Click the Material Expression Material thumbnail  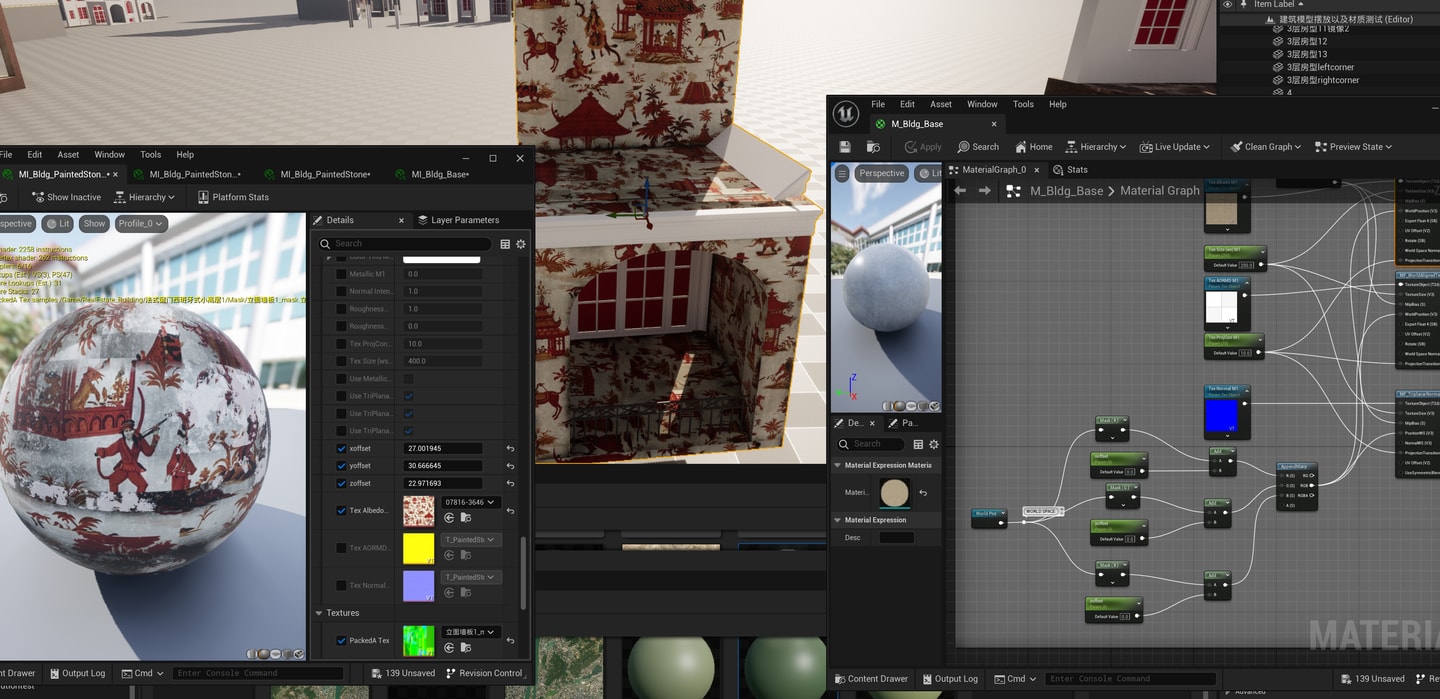coord(895,493)
